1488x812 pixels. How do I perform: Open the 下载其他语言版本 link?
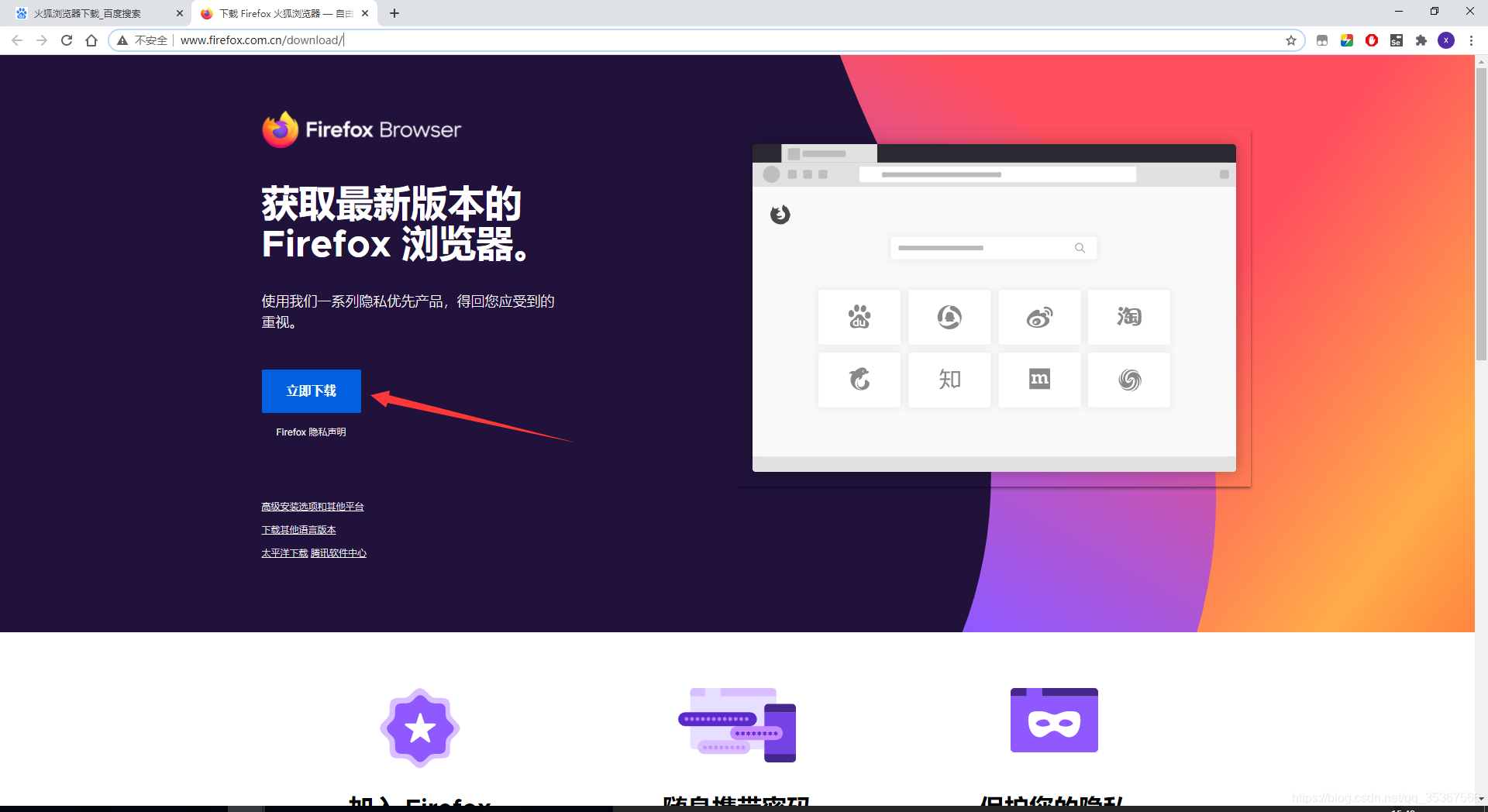298,530
